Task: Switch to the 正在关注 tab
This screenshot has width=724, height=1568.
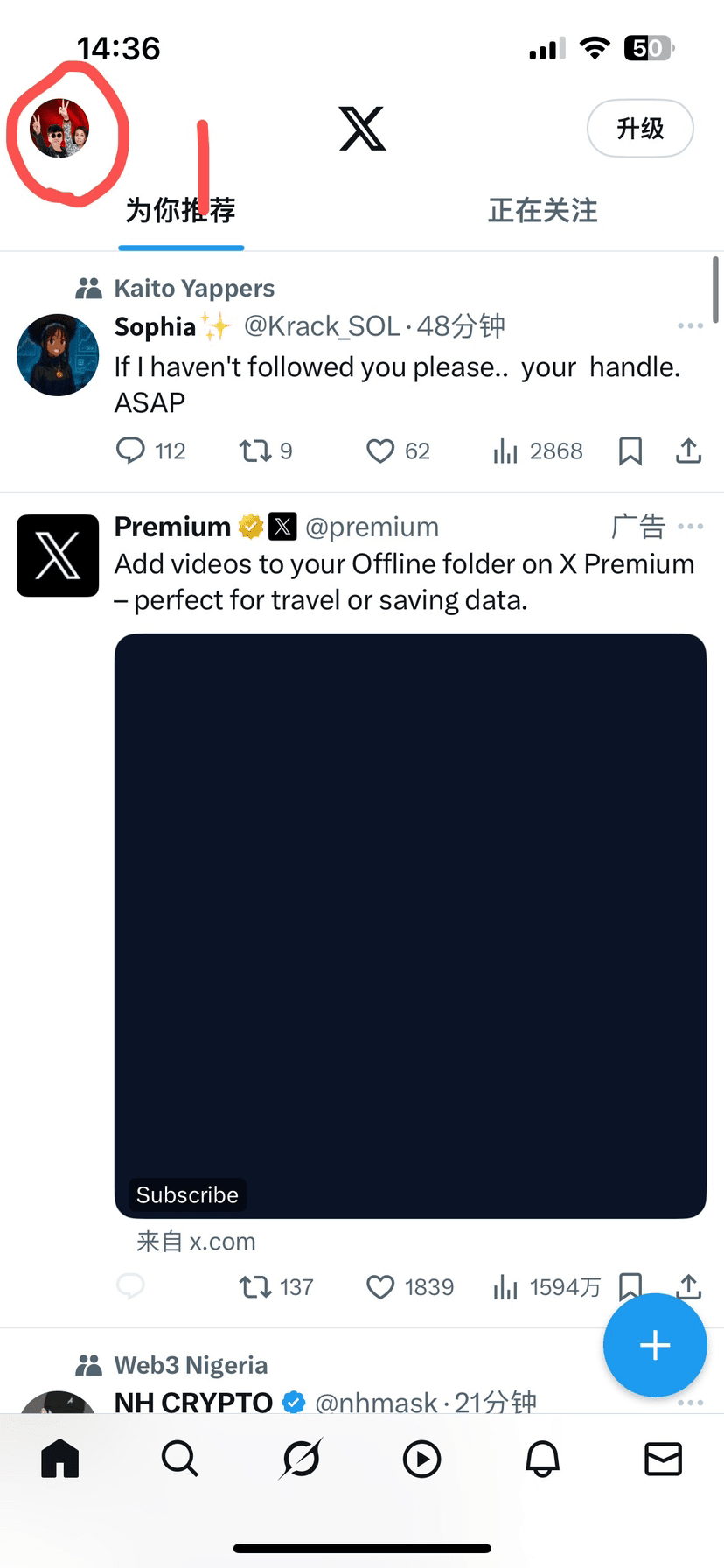Action: coord(543,211)
